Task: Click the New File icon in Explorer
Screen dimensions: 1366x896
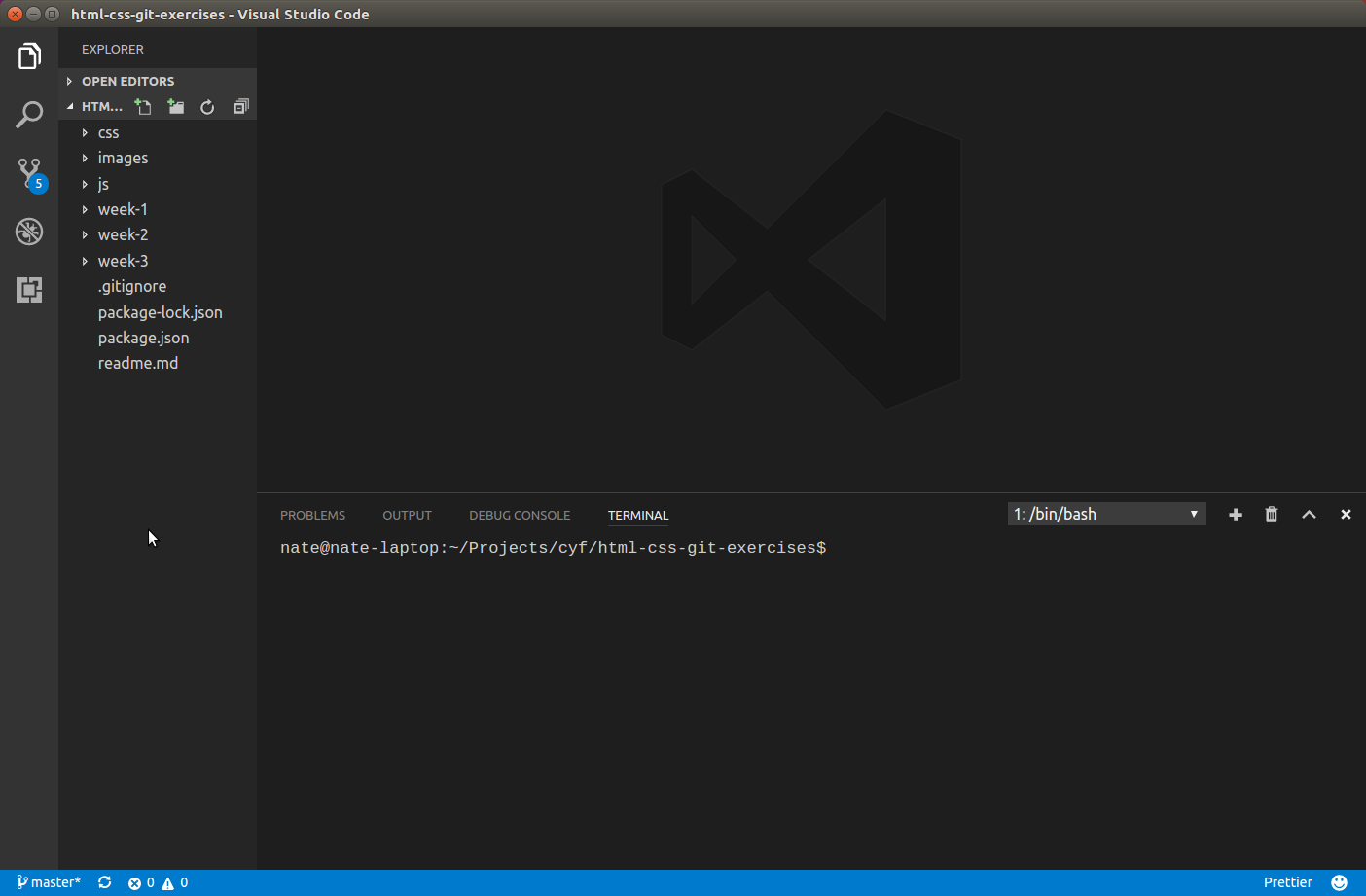Action: point(142,106)
